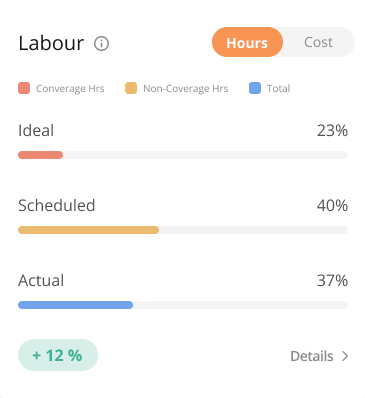
Task: Click the green + 12 % badge
Action: click(x=58, y=355)
